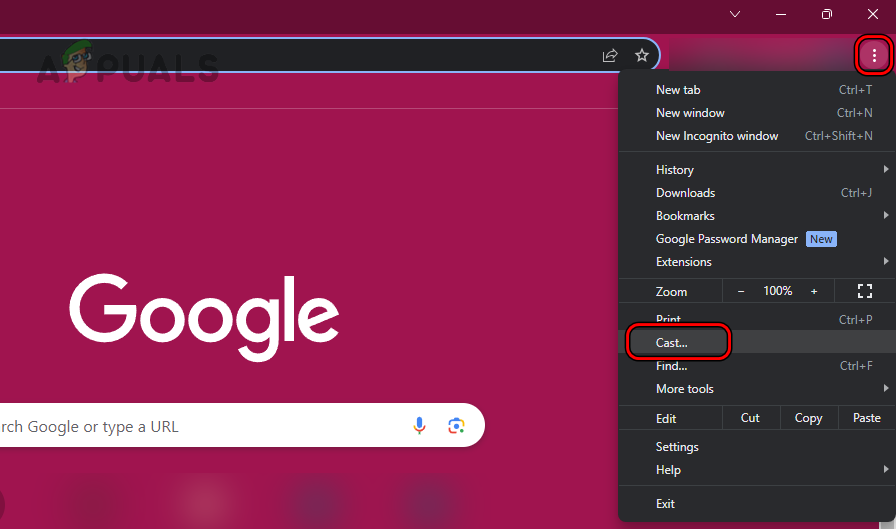
Task: Choose Exit from the menu
Action: coord(757,503)
